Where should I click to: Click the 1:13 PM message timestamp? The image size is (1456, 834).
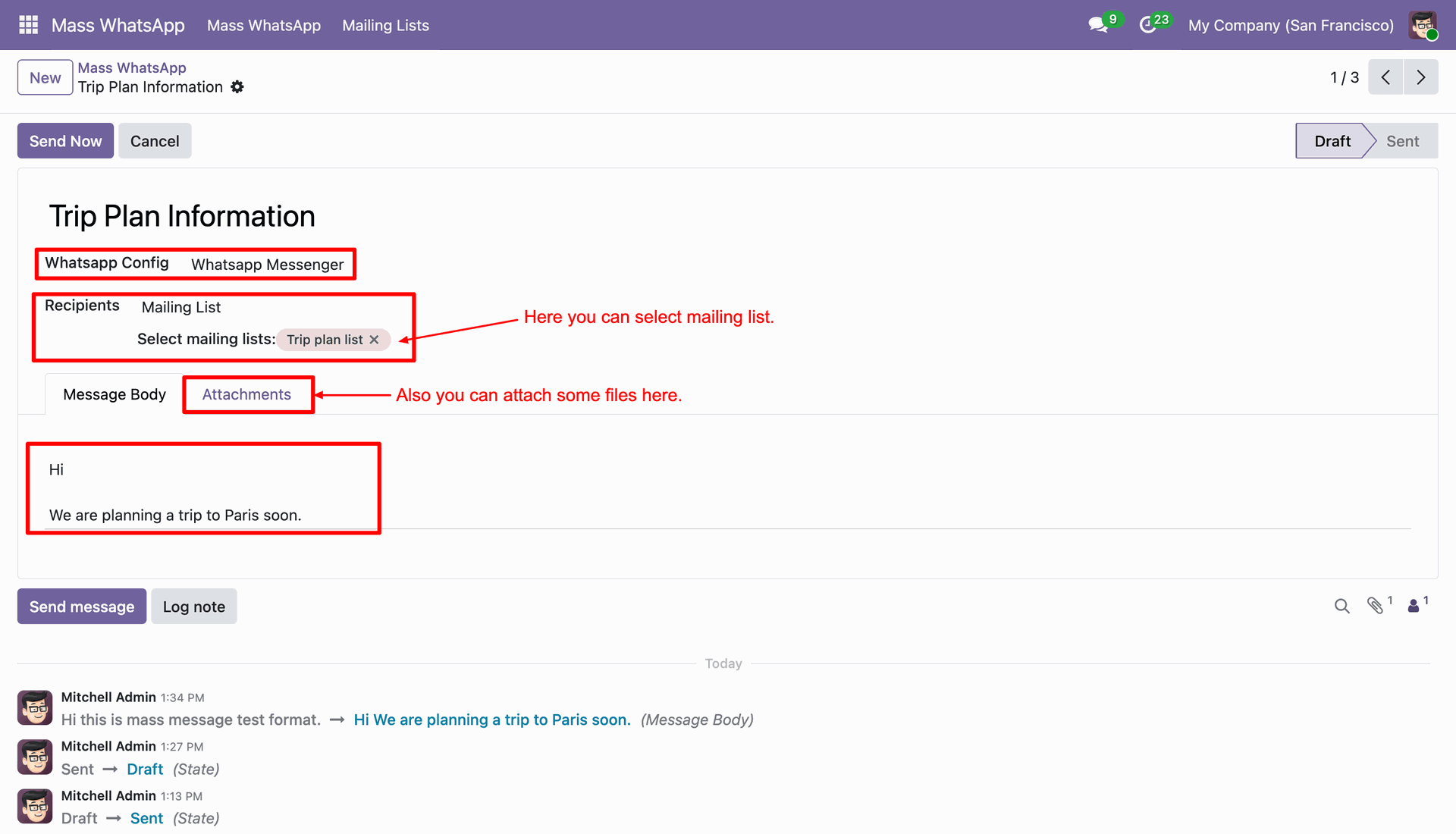pyautogui.click(x=182, y=796)
